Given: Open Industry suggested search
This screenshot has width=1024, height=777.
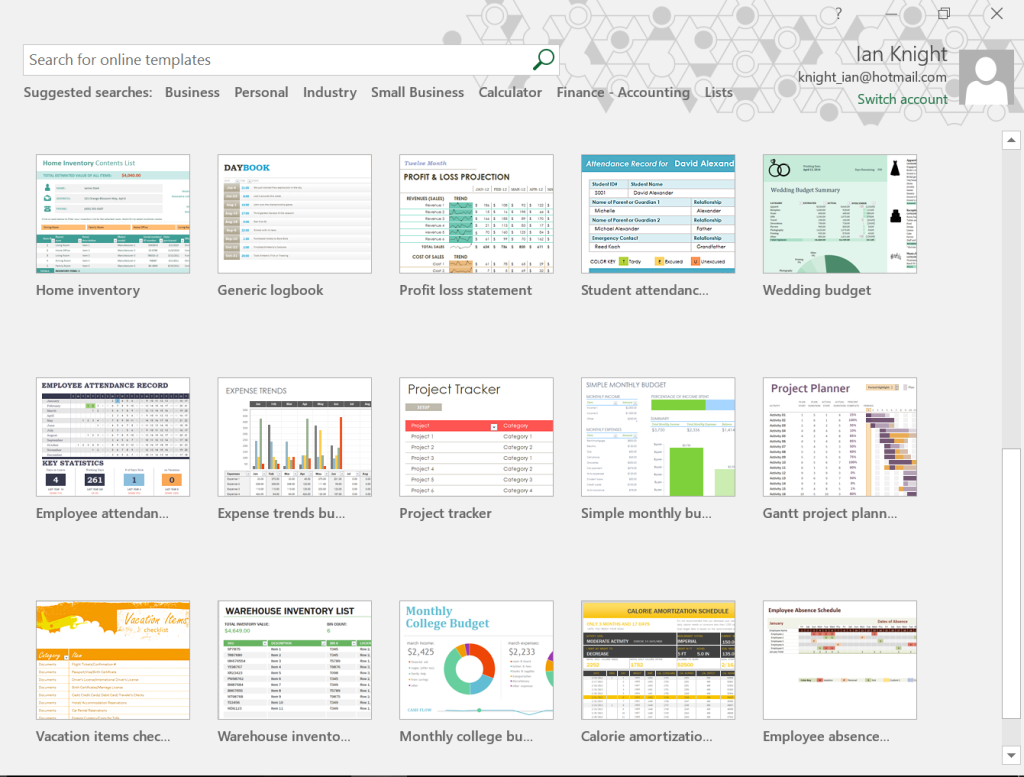Looking at the screenshot, I should [330, 92].
